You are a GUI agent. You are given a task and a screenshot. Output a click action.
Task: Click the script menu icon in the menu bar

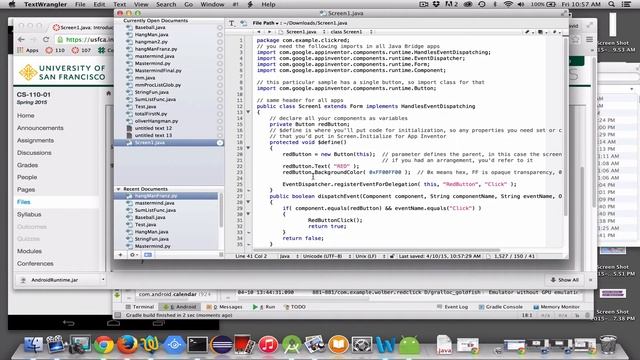250,4
